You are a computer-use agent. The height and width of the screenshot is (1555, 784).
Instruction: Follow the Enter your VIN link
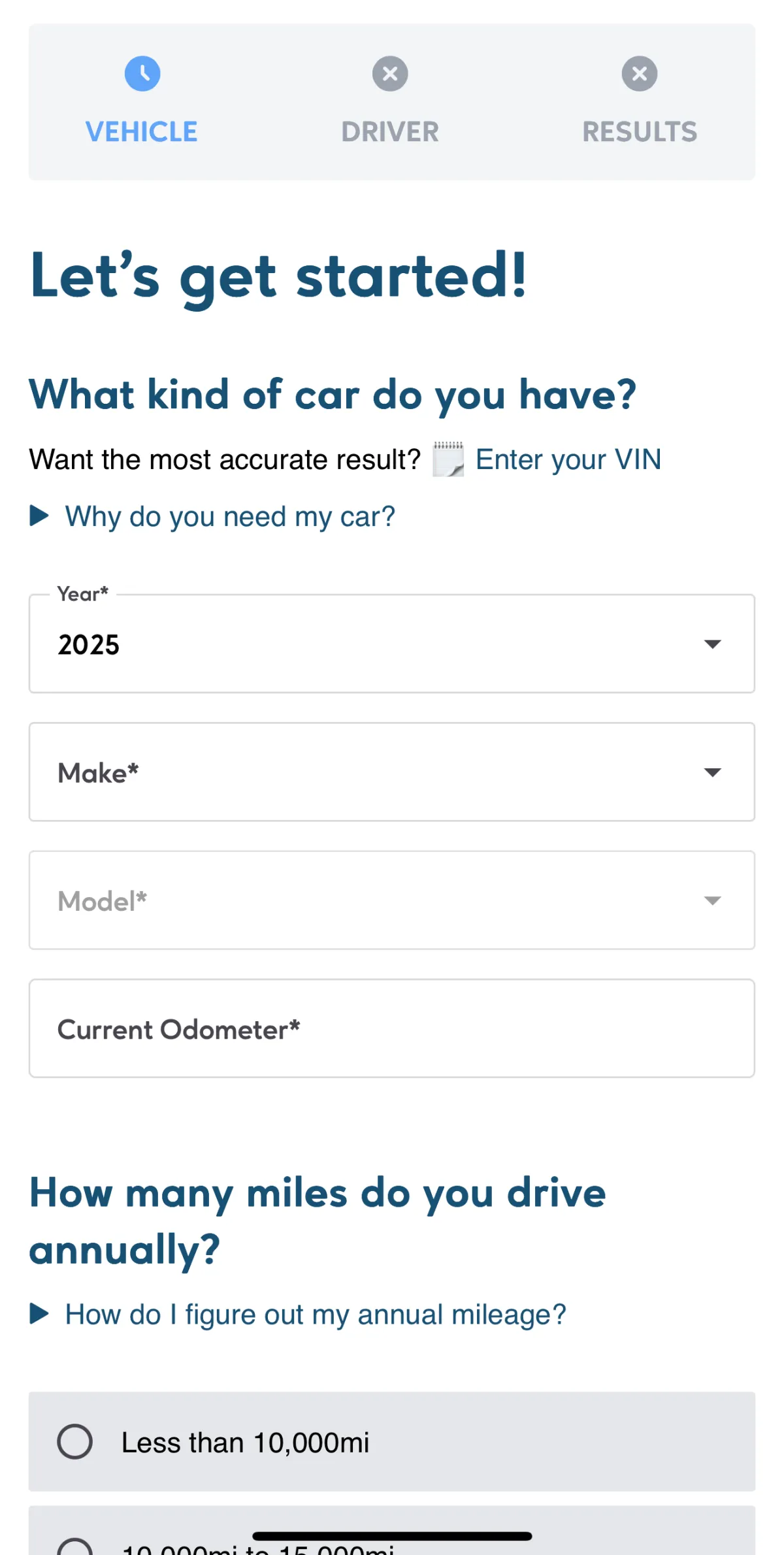[568, 459]
